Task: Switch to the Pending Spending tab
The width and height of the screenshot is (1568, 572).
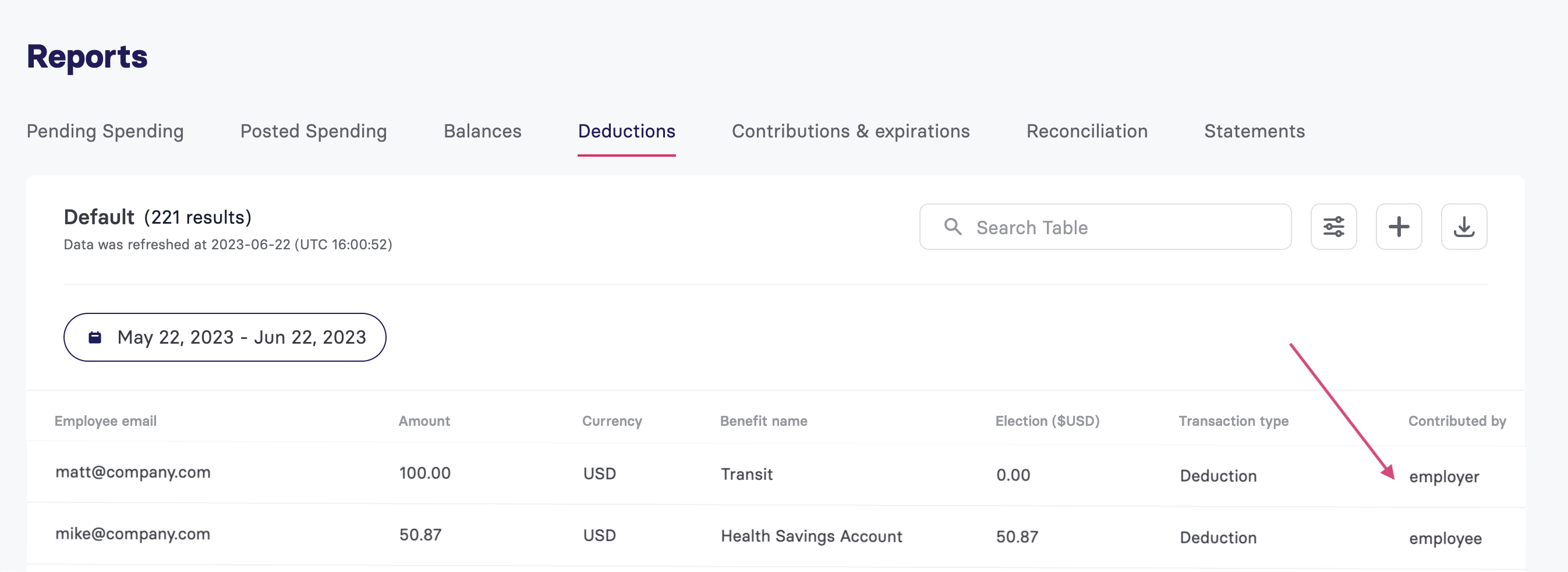Action: (105, 131)
